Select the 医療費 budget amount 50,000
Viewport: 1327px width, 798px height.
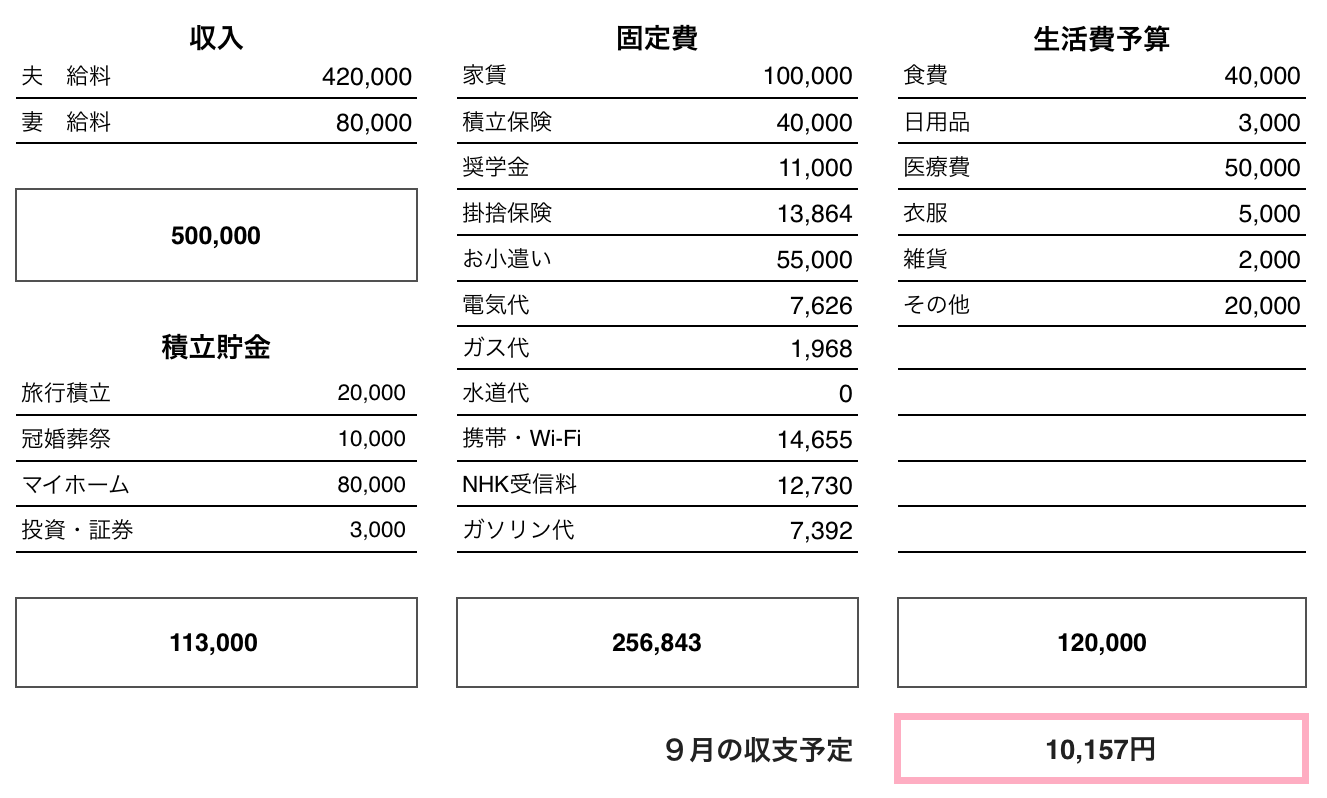tap(1262, 168)
